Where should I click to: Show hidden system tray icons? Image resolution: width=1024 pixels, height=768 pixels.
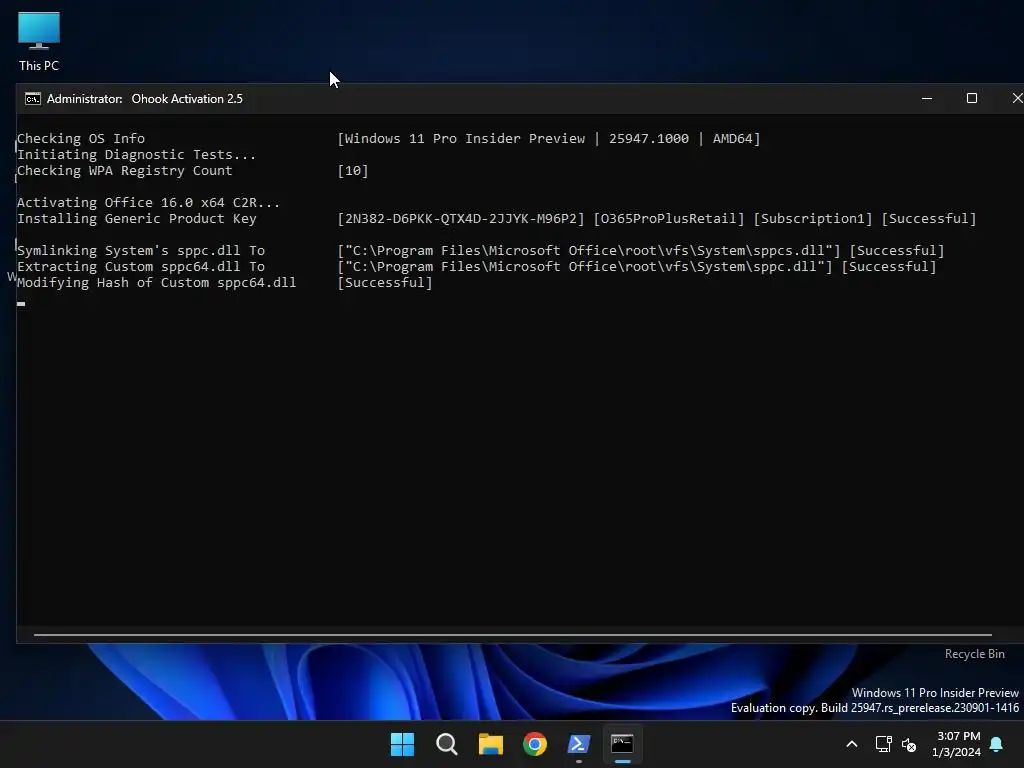(x=852, y=744)
